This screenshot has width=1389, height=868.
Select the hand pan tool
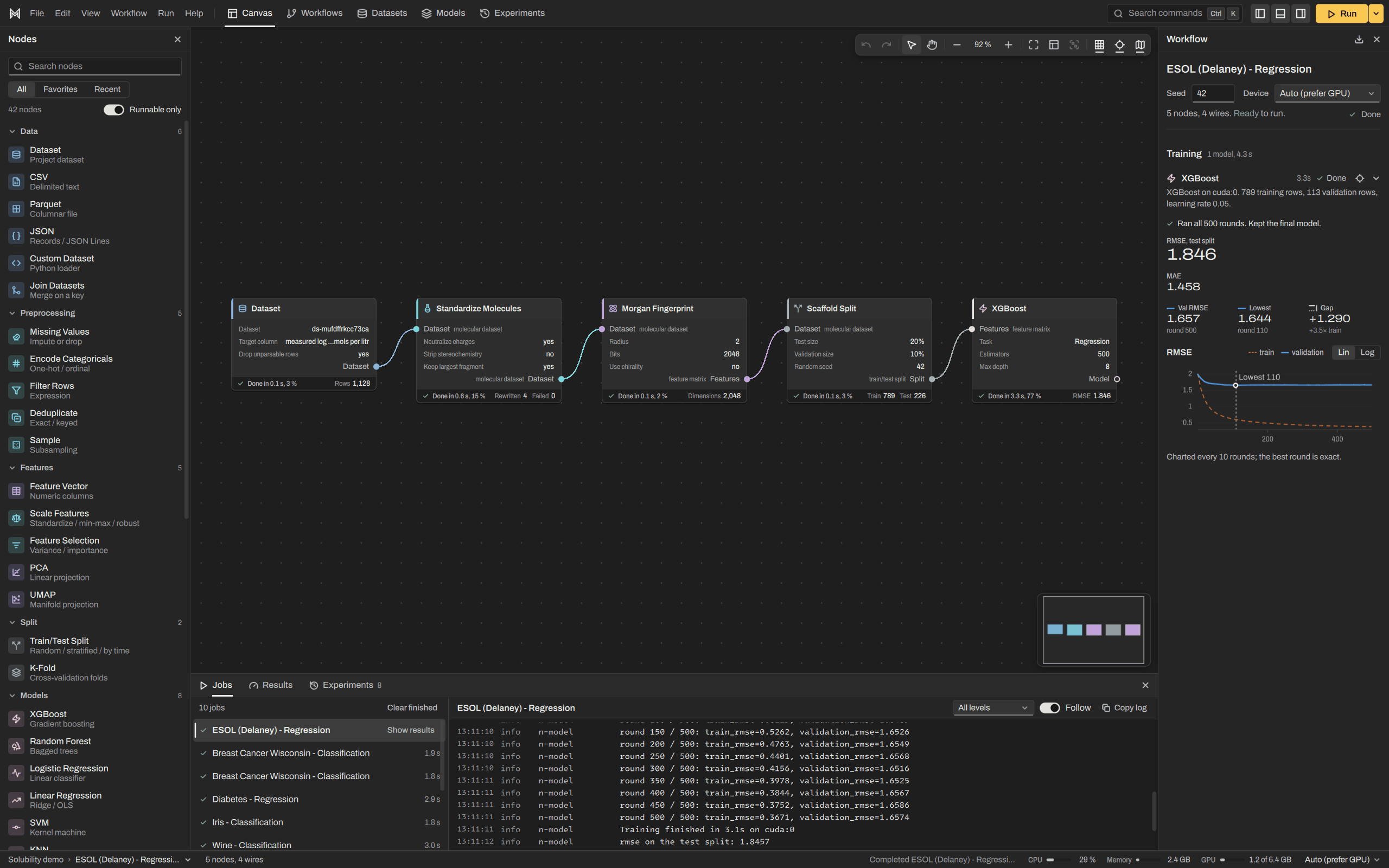coord(932,45)
